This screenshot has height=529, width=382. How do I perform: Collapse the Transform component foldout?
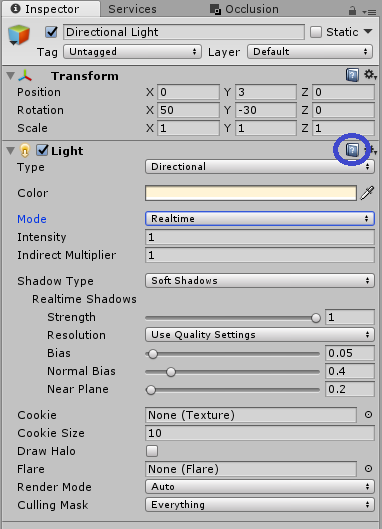click(10, 76)
